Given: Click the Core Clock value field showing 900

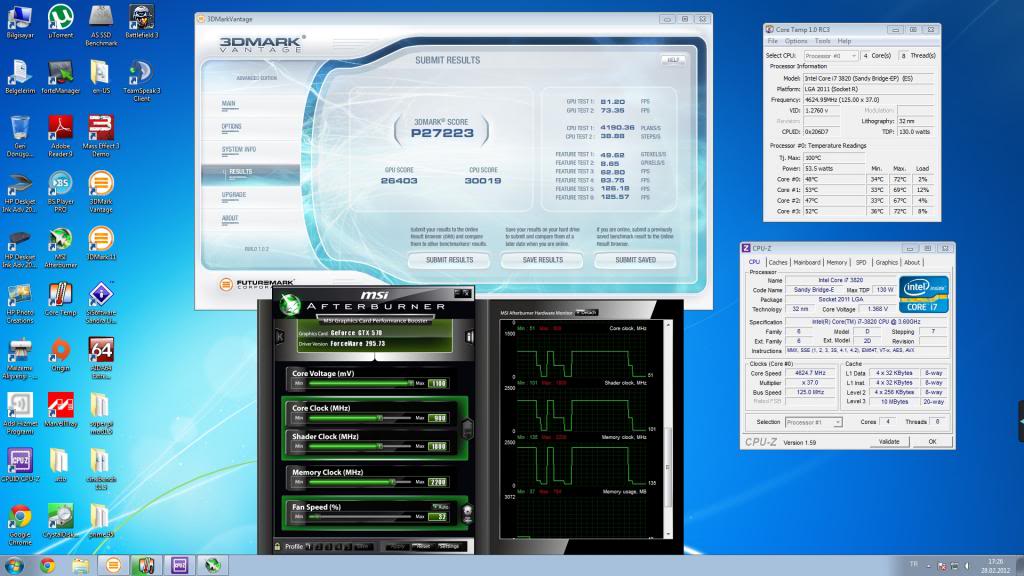Looking at the screenshot, I should click(438, 418).
